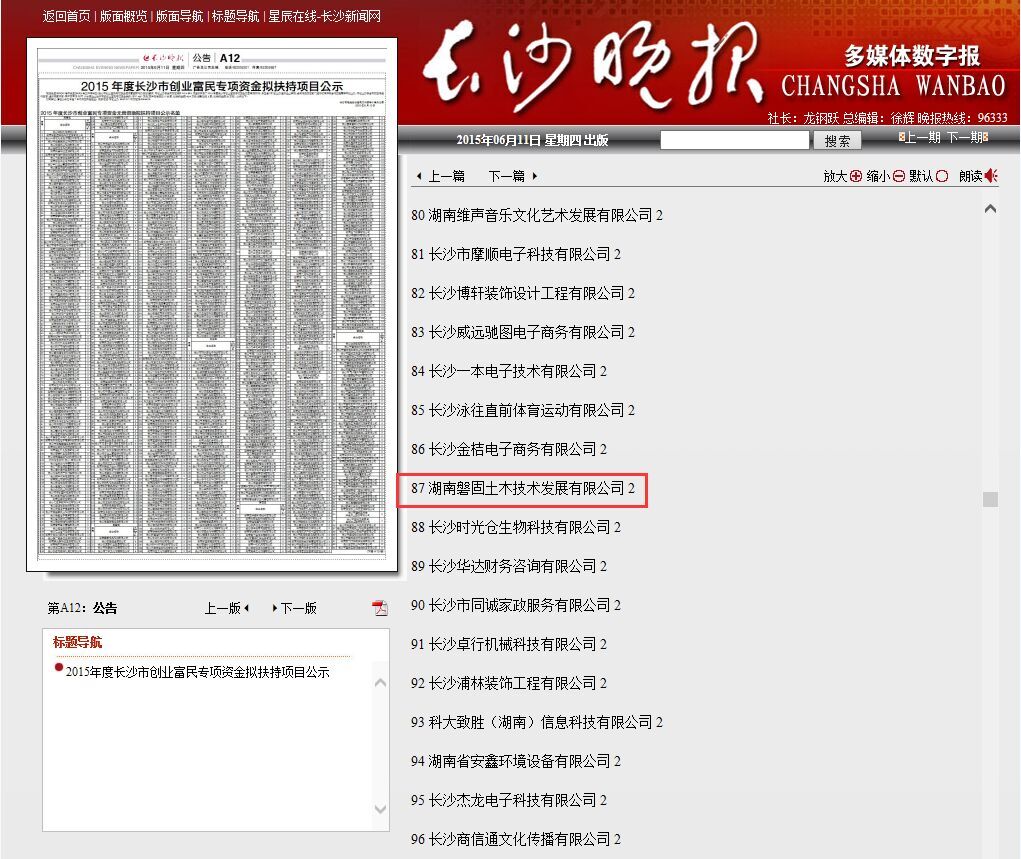The width and height of the screenshot is (1021, 859).
Task: Go to next article with 下一篇
Action: coord(513,176)
